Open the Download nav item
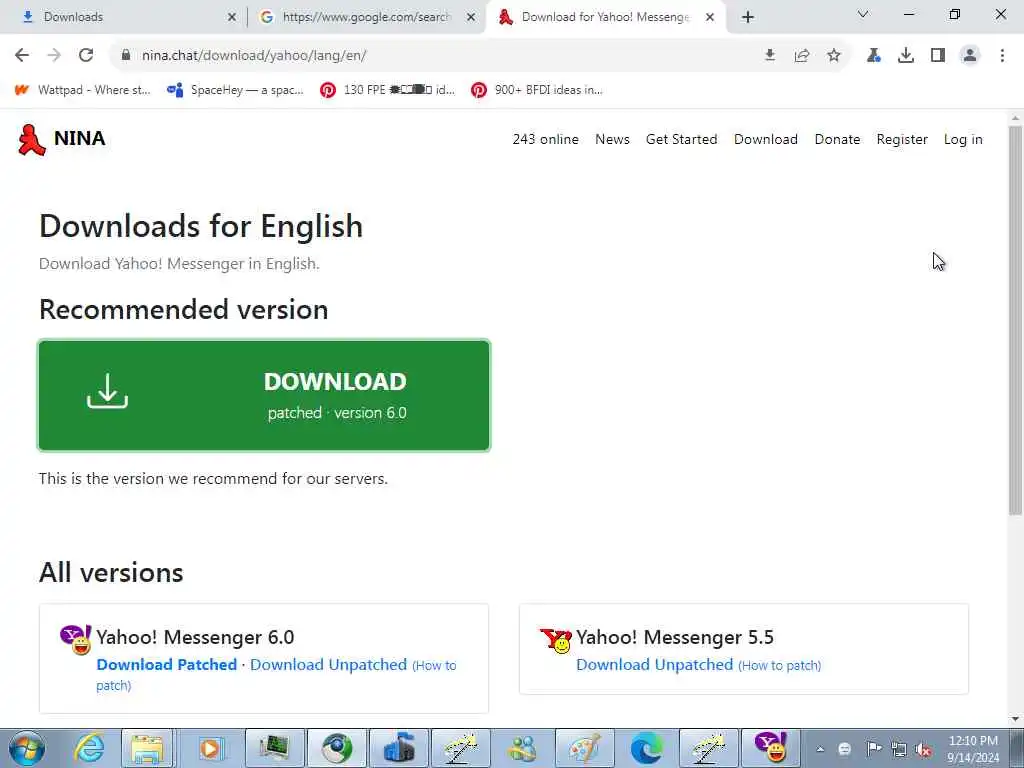1024x768 pixels. coord(765,139)
